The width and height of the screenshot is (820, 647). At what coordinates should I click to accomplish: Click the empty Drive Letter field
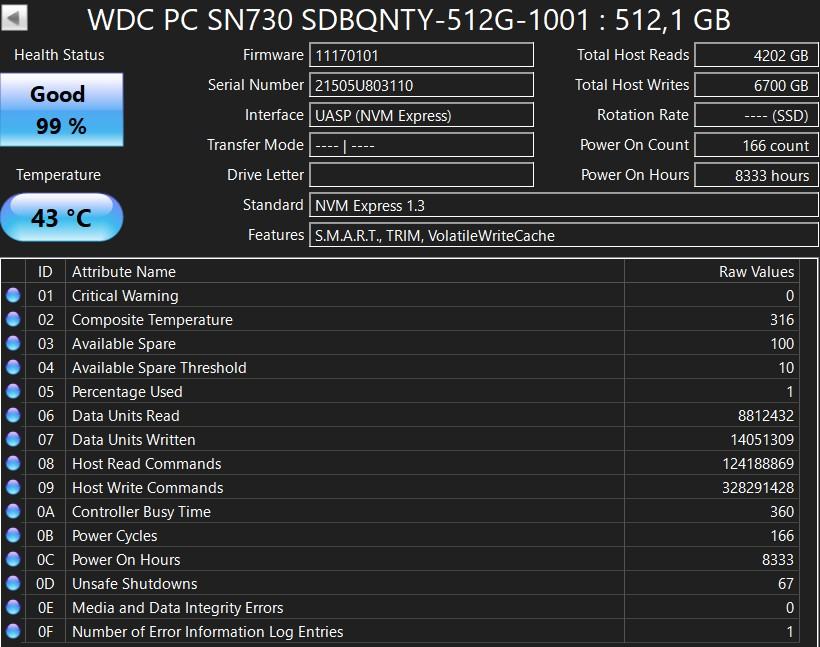tap(422, 175)
